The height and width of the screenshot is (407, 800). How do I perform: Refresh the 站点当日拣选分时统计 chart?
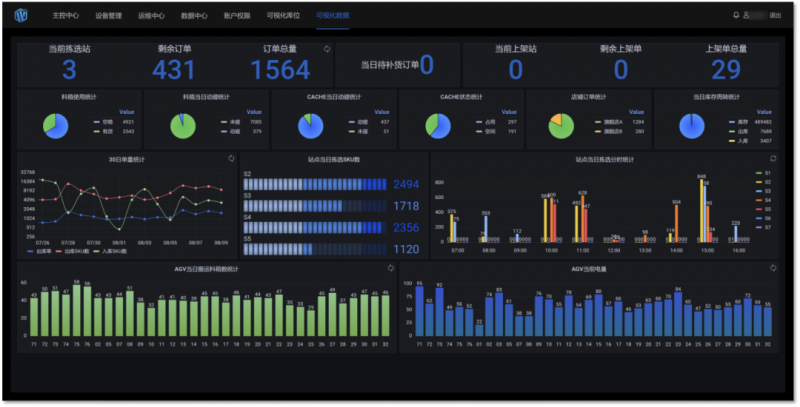click(x=772, y=158)
